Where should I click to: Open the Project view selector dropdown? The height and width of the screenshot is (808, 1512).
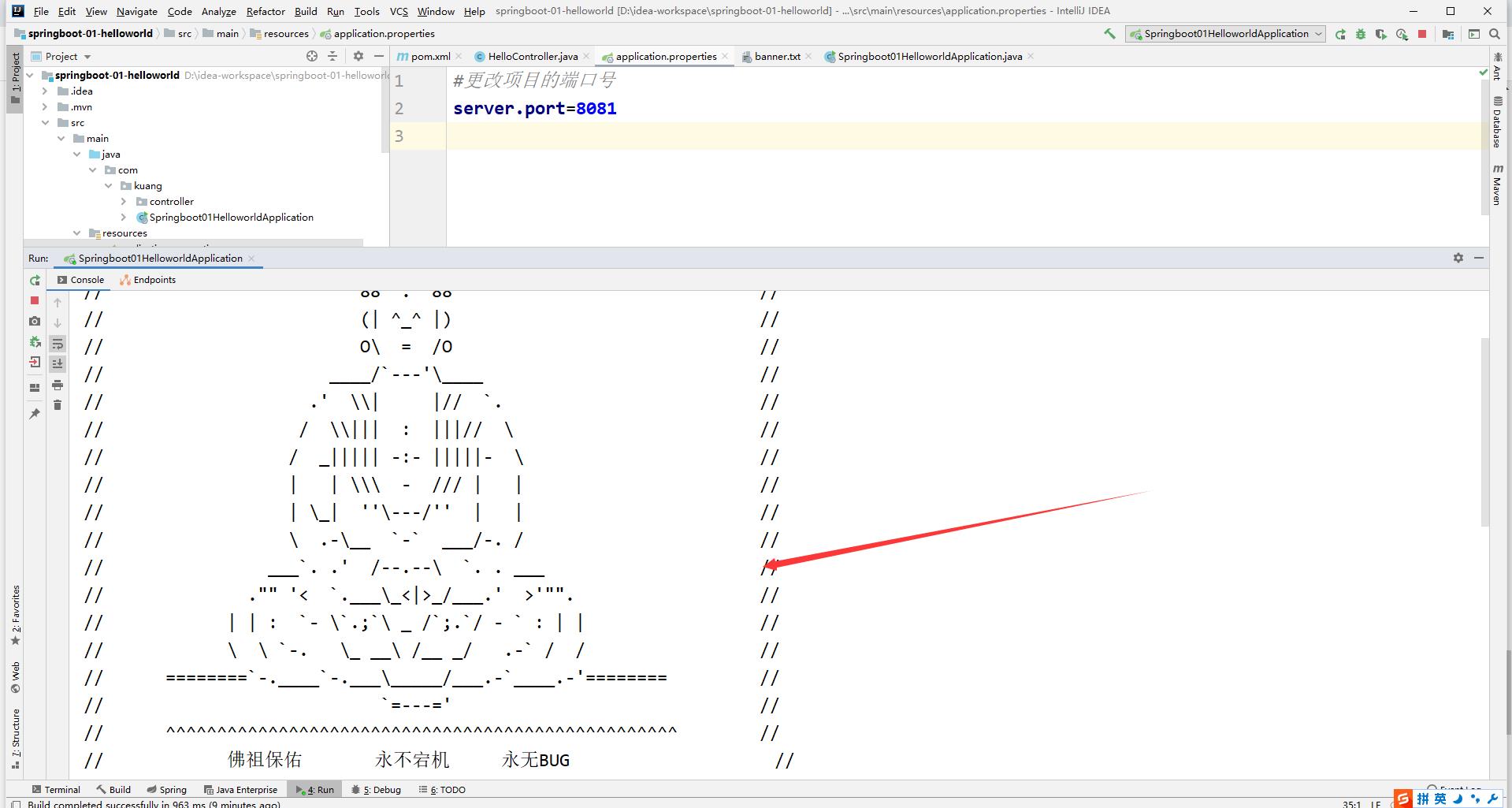pos(61,56)
